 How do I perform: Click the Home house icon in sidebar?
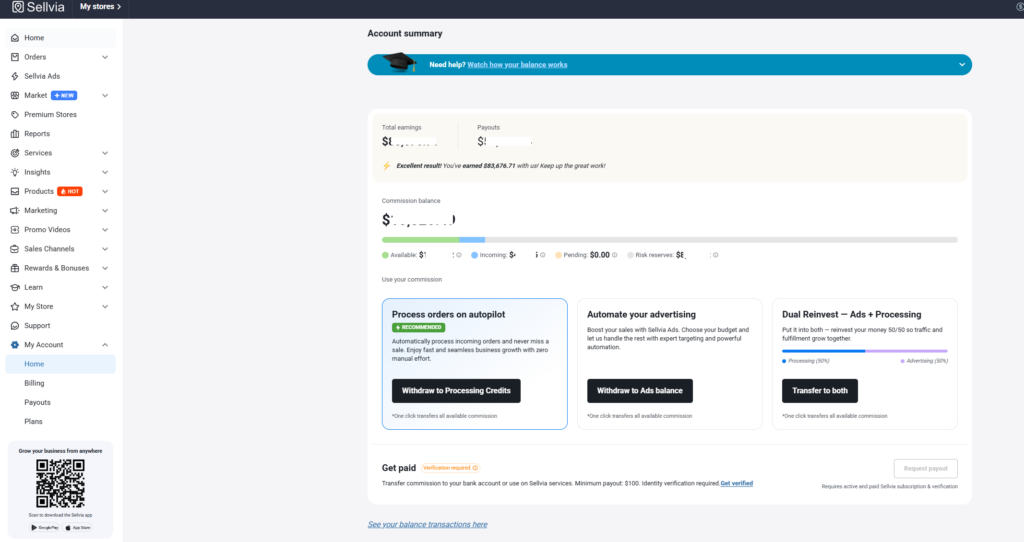coord(15,38)
